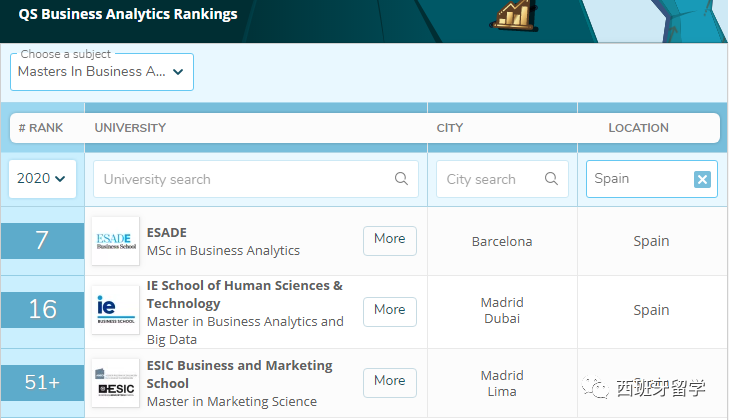Click the ESIC school logo

115,383
